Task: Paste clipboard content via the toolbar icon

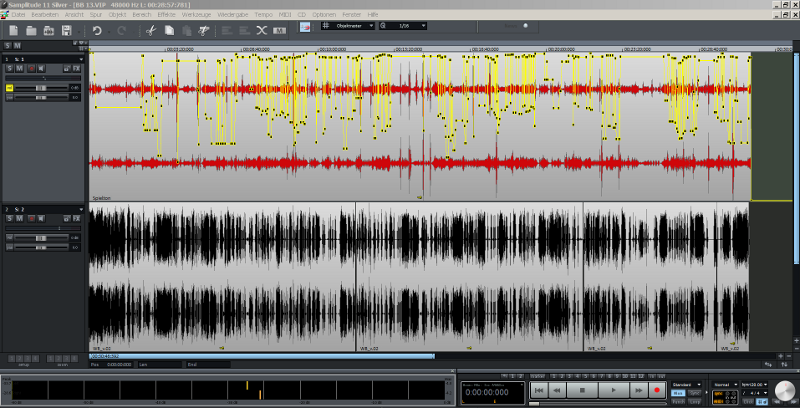Action: [187, 31]
